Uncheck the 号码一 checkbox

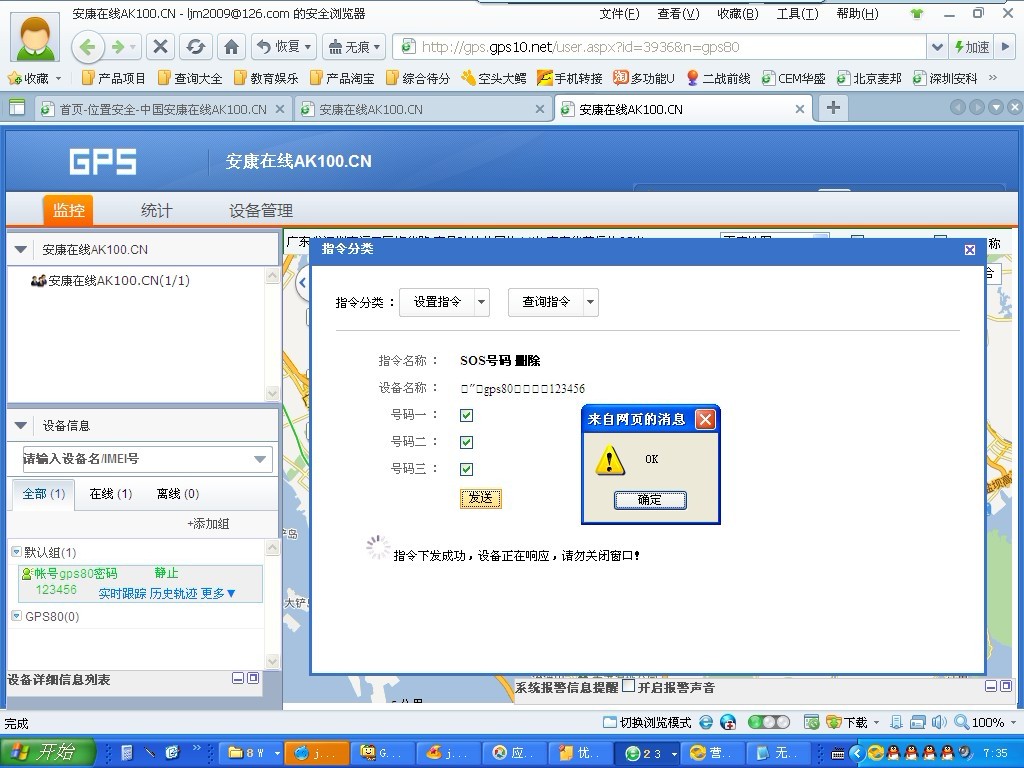pyautogui.click(x=466, y=415)
